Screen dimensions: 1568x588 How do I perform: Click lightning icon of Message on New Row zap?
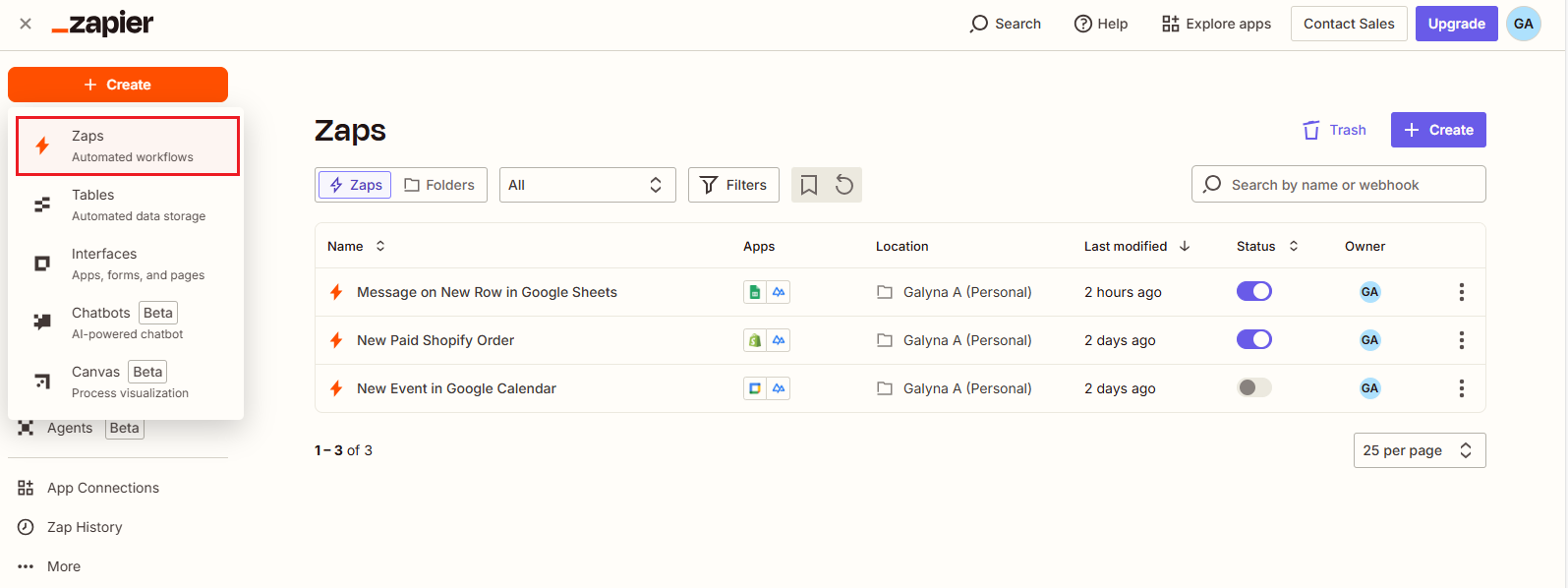click(336, 292)
